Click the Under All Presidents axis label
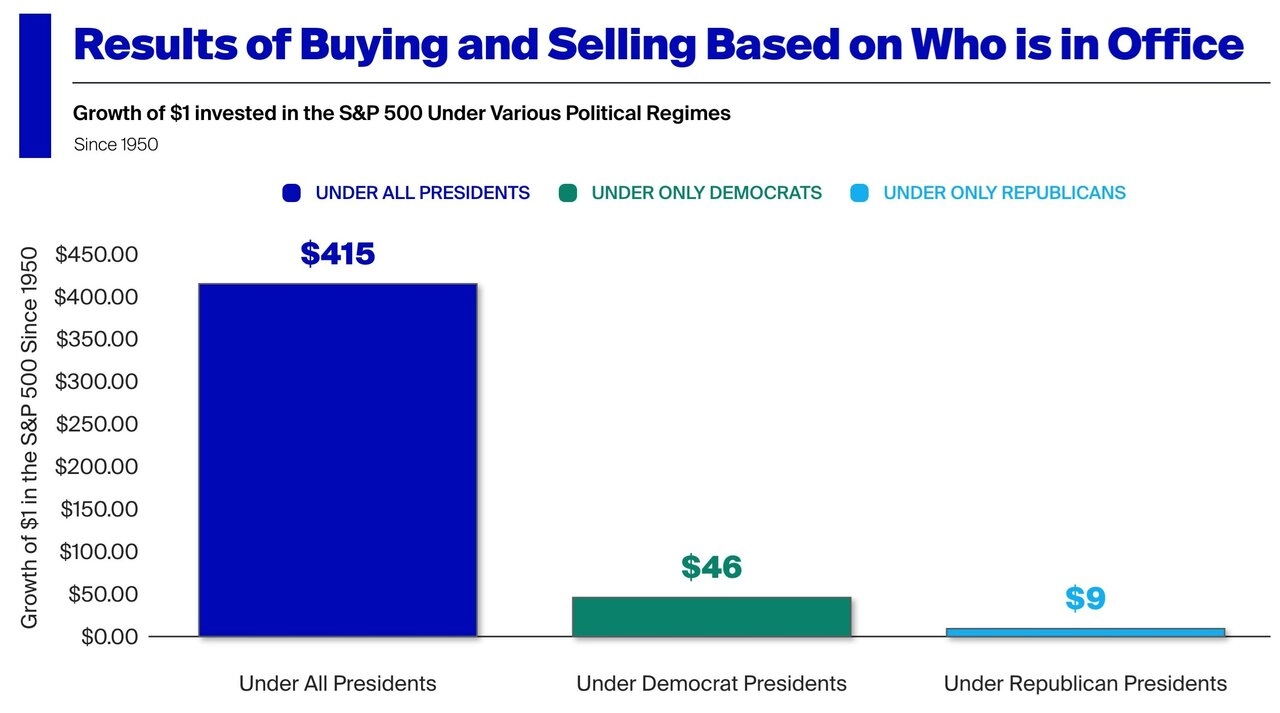This screenshot has width=1280, height=713. coord(338,684)
